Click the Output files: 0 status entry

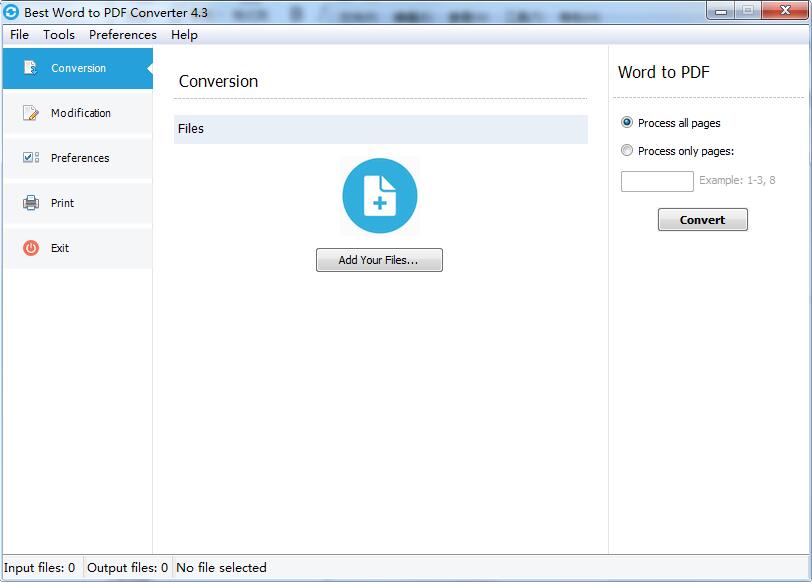tap(127, 568)
